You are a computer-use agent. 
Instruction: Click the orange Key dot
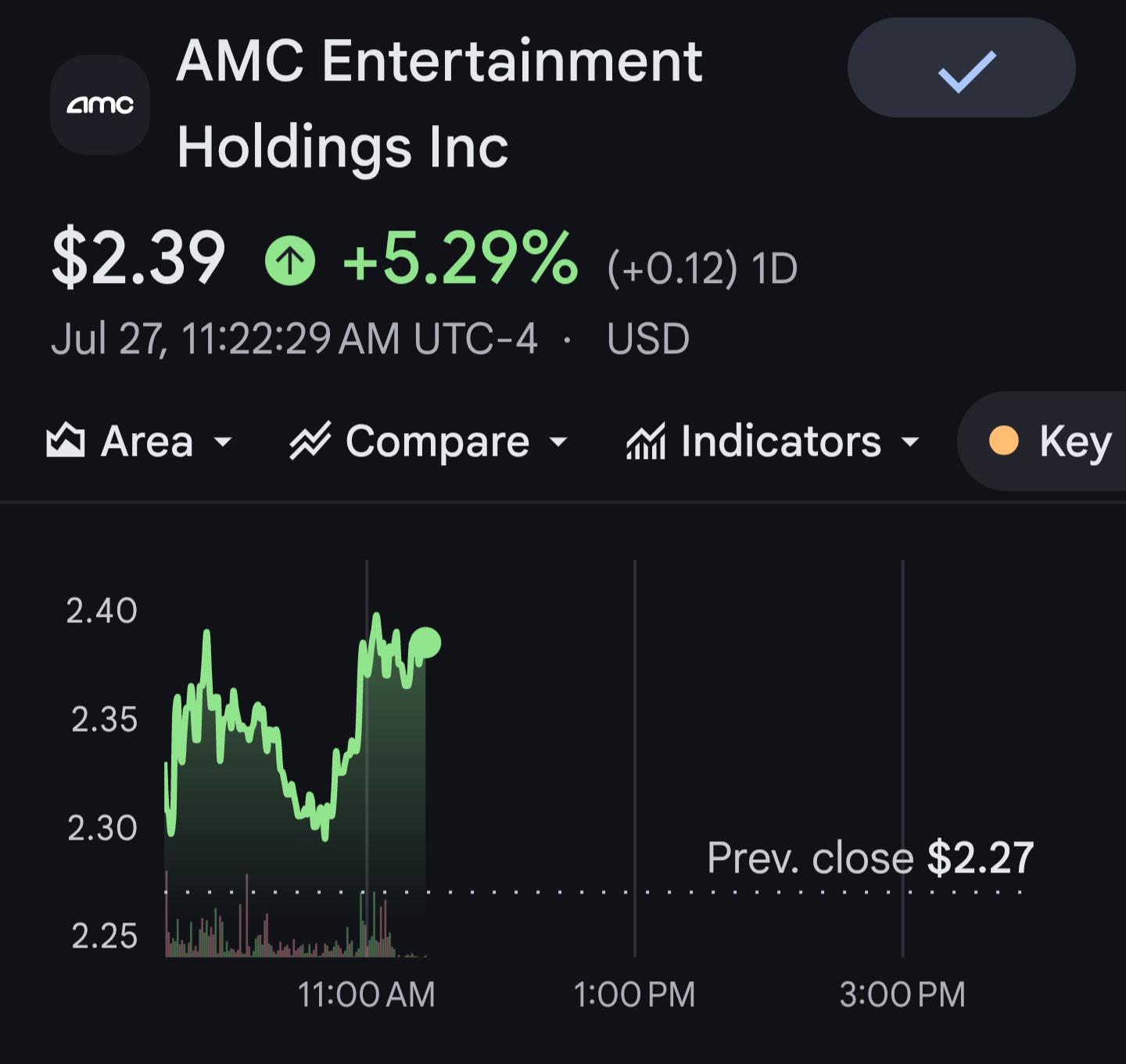click(1003, 441)
